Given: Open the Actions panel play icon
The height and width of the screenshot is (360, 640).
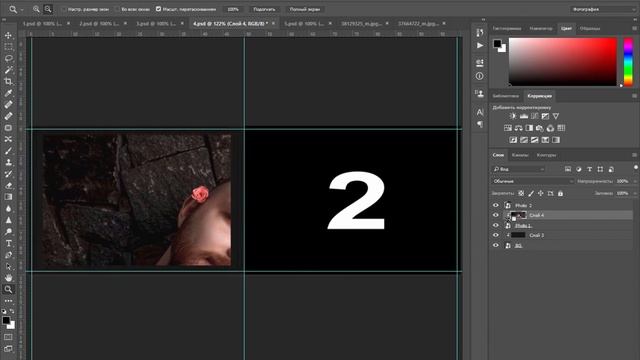Looking at the screenshot, I should coord(480,45).
